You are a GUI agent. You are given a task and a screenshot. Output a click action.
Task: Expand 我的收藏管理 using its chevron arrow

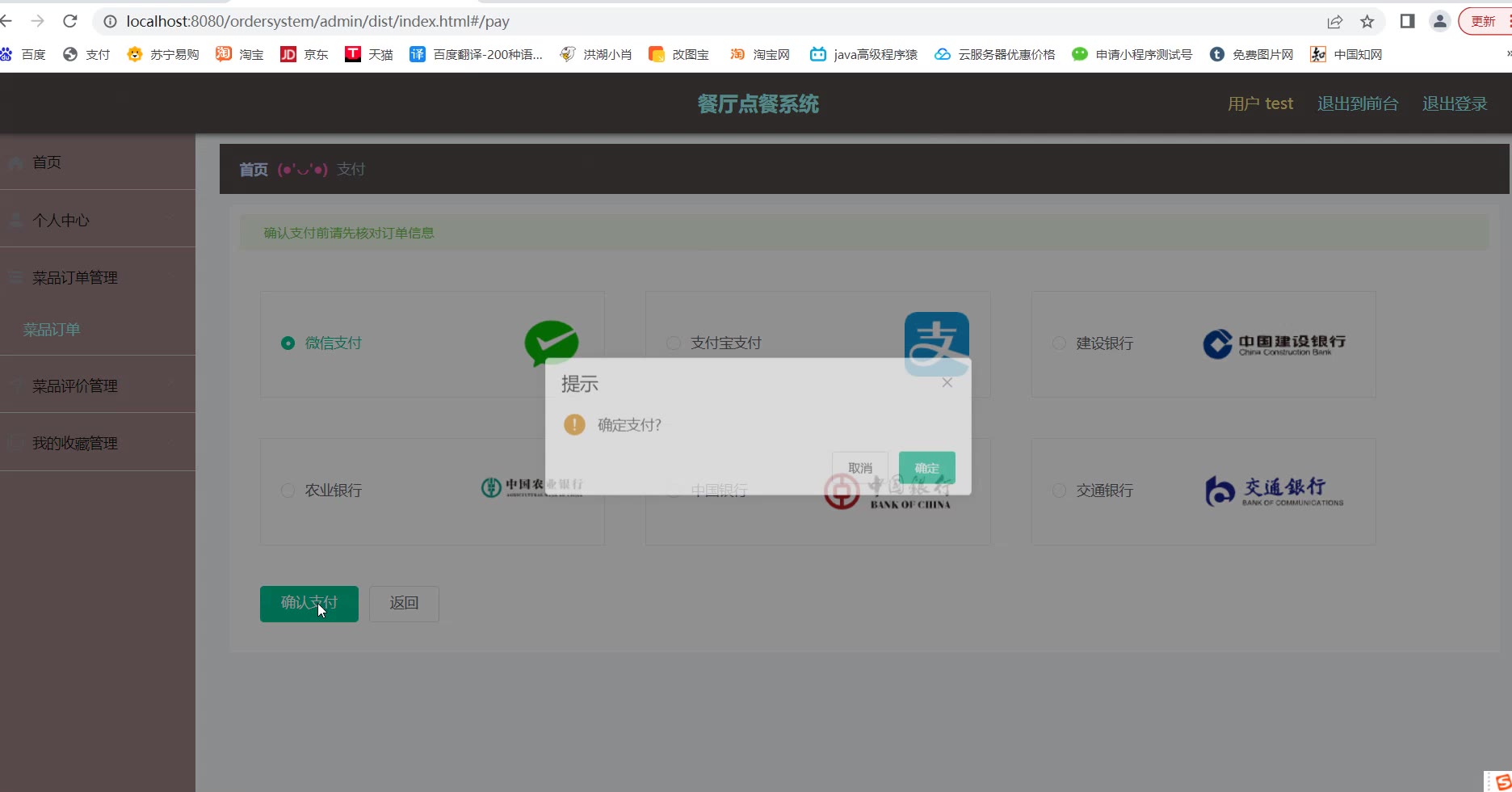point(170,442)
